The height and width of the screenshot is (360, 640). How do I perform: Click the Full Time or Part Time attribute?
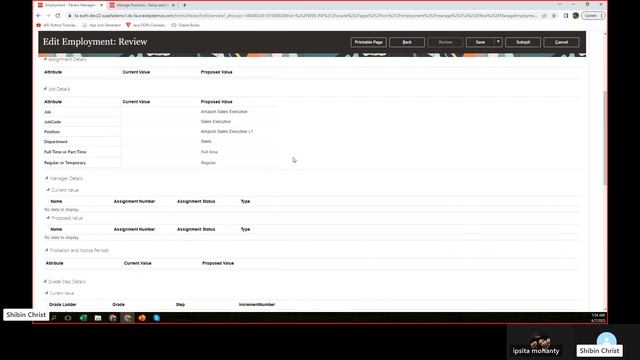coord(65,152)
